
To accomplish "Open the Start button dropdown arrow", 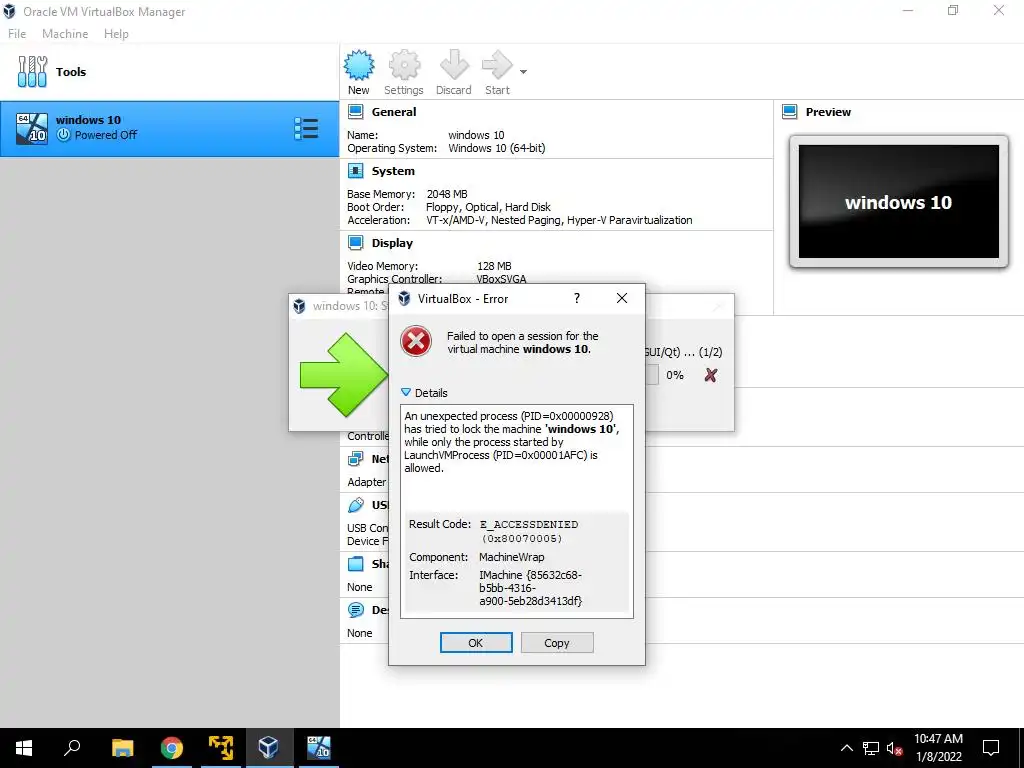I will tap(523, 72).
